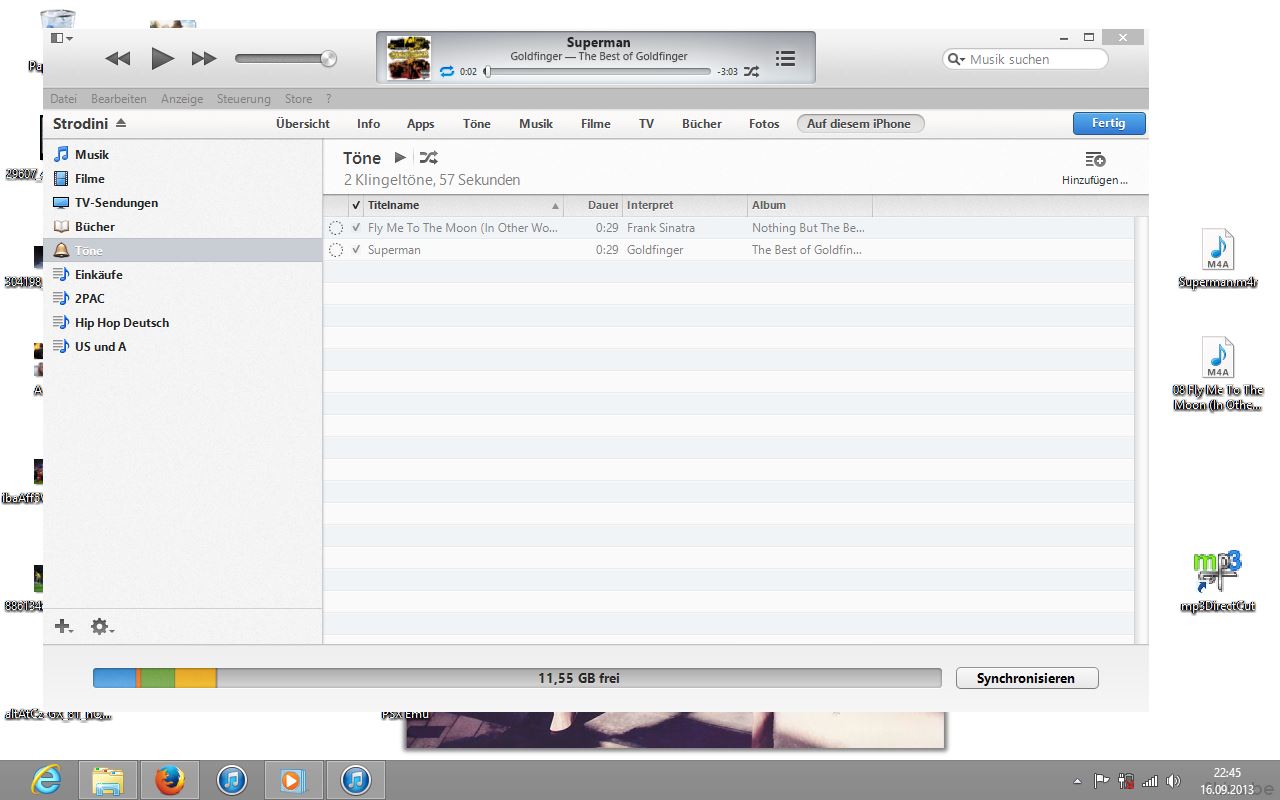The height and width of the screenshot is (800, 1280).
Task: Click the sync status circle for the Fly Me To The Moon row
Action: 336,228
